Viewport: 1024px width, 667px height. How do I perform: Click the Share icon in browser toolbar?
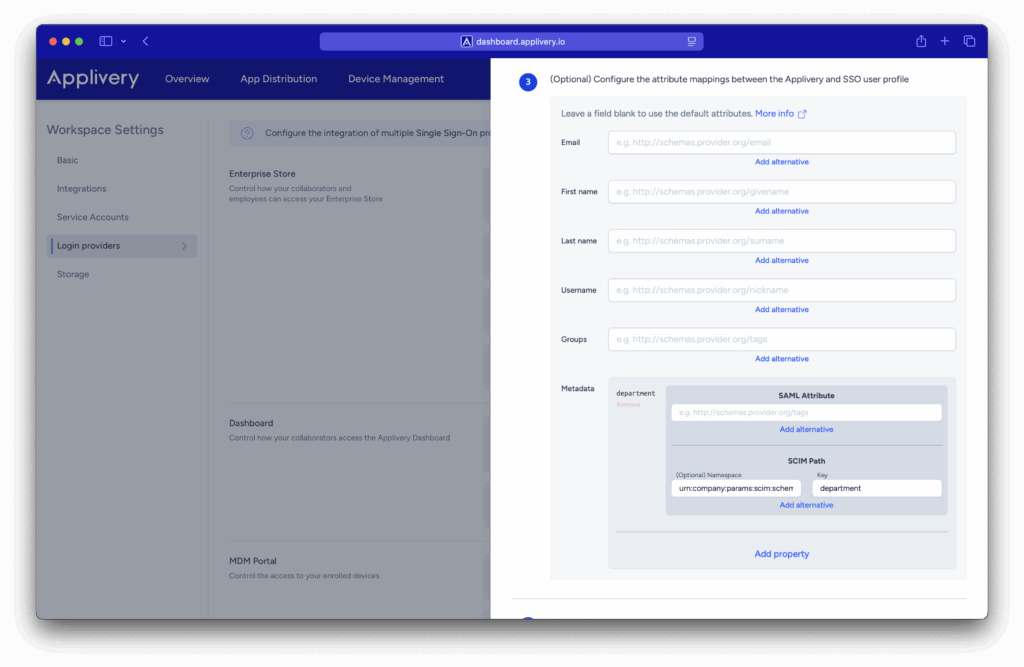click(921, 41)
